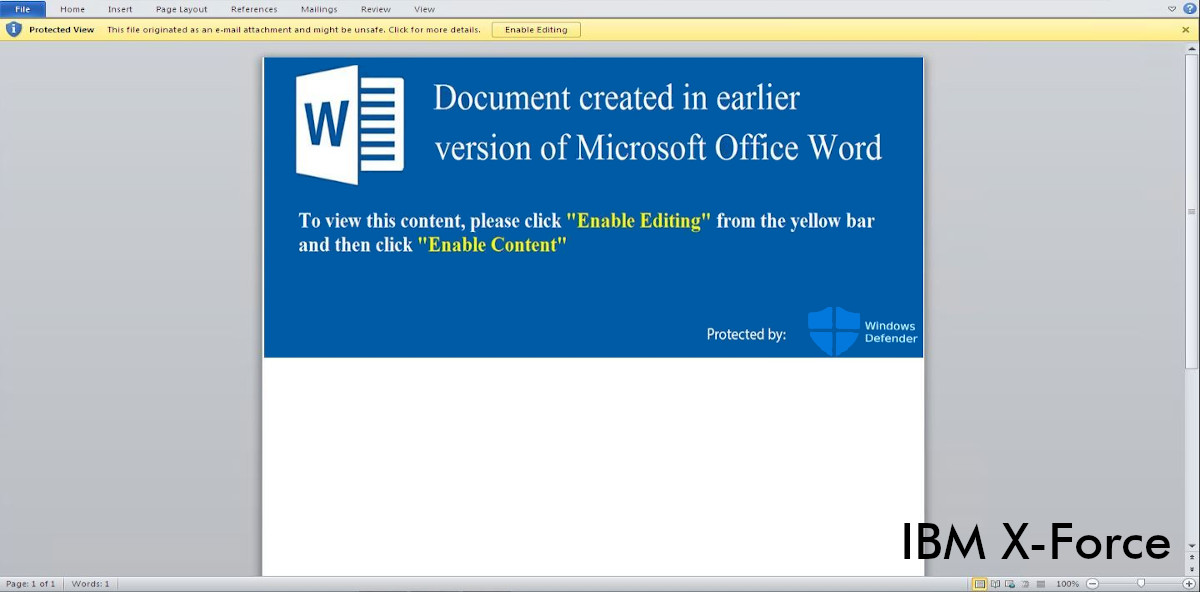
Task: Click the yellow "Enable Editing" text in document
Action: point(639,221)
